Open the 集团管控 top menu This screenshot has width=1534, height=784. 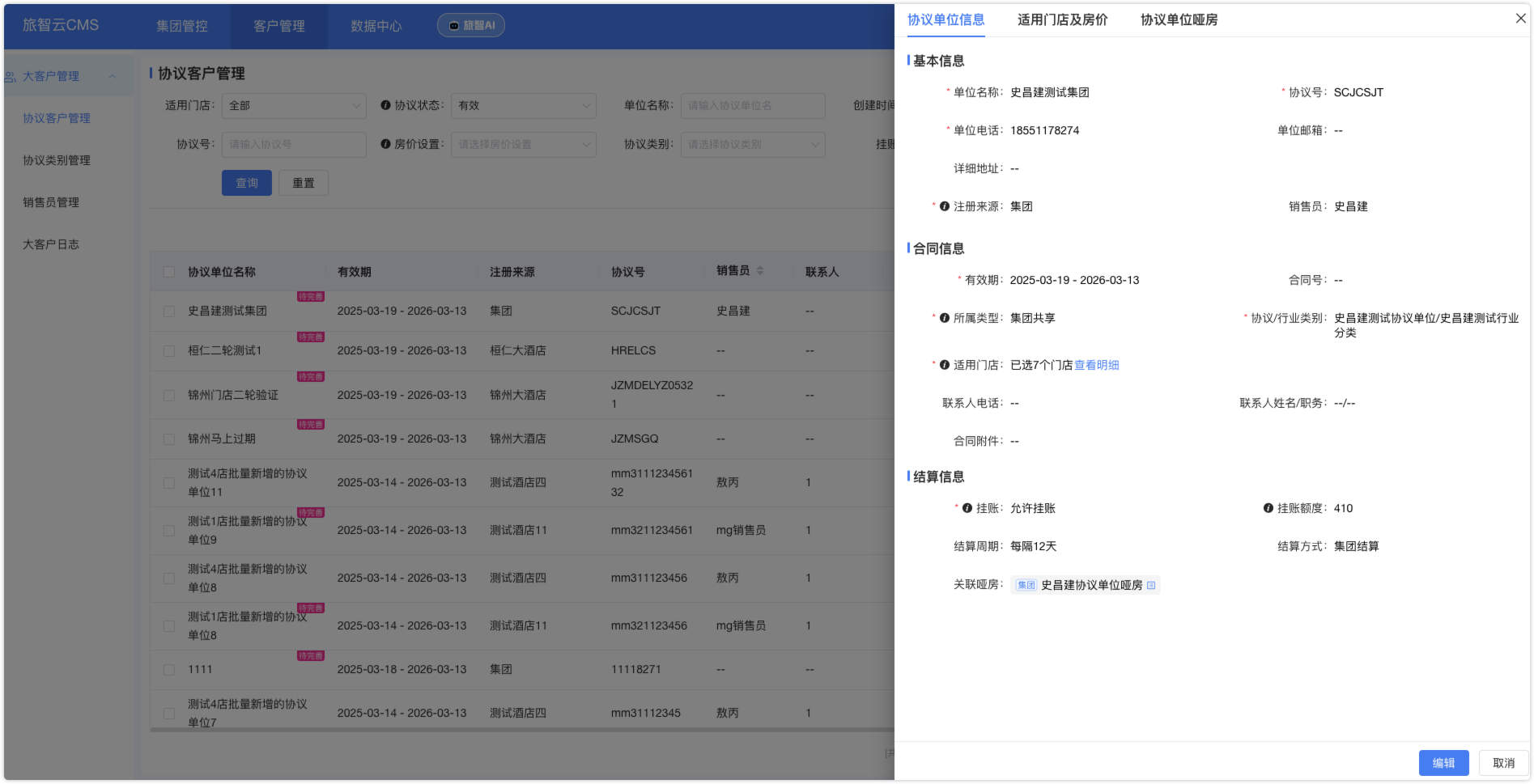coord(182,26)
